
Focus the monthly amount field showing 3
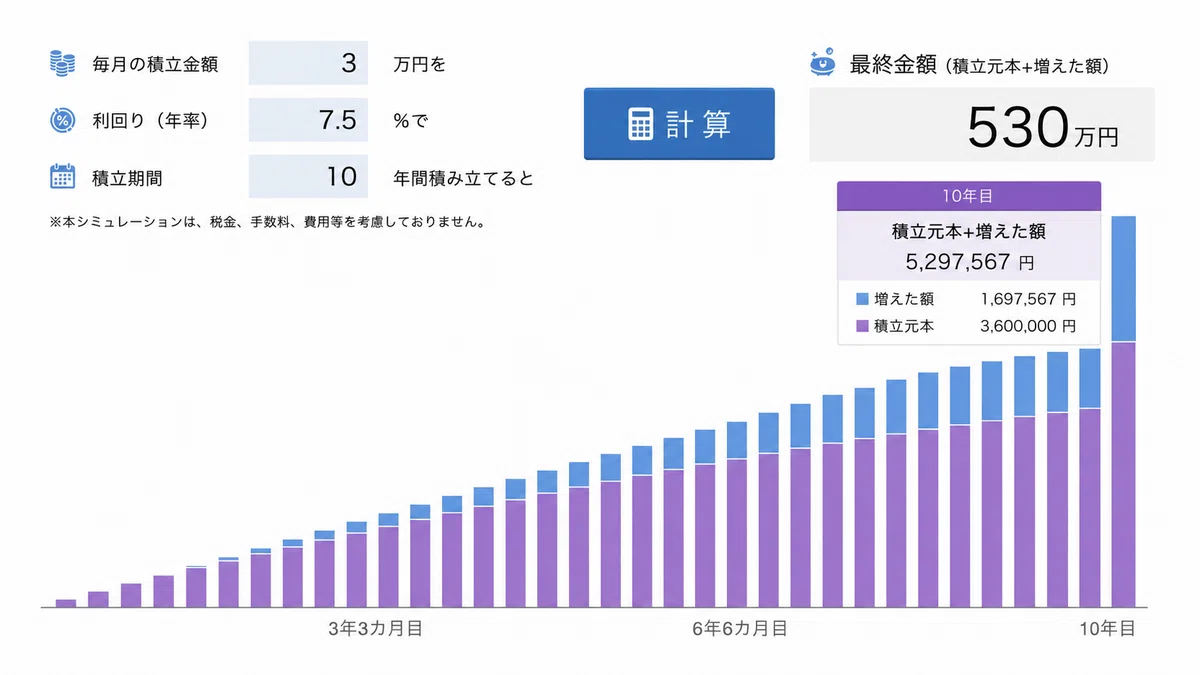coord(308,63)
